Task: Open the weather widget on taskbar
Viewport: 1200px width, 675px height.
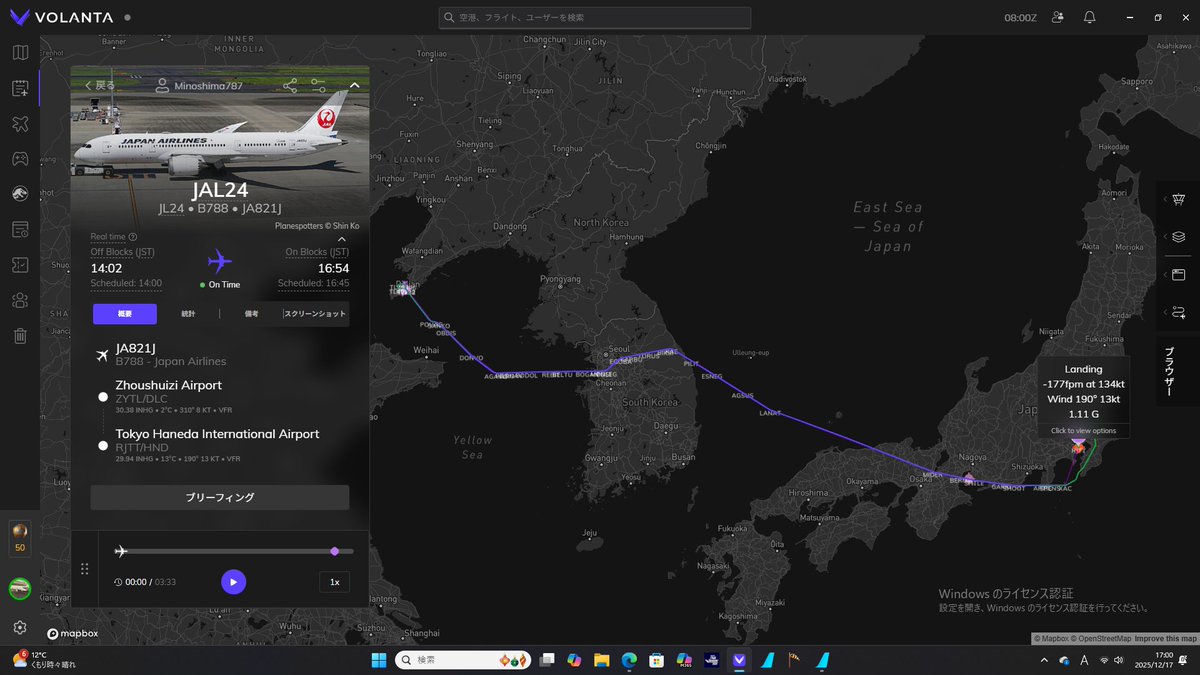Action: point(42,660)
